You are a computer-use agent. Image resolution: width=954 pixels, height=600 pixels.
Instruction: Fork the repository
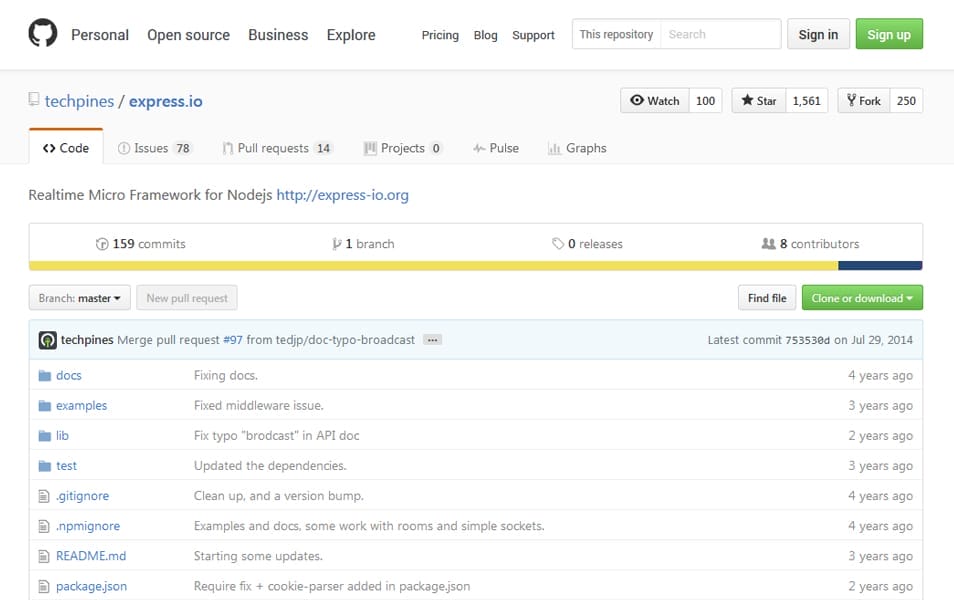click(x=863, y=101)
